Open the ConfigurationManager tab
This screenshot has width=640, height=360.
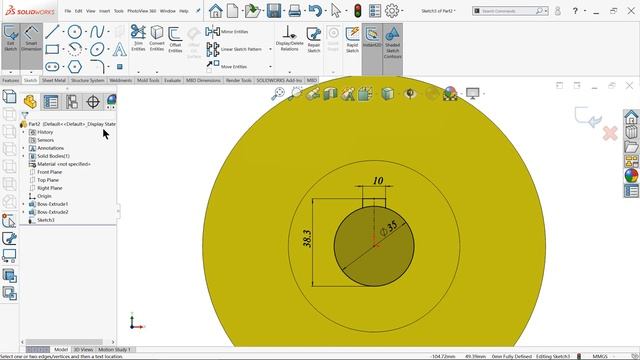72,102
